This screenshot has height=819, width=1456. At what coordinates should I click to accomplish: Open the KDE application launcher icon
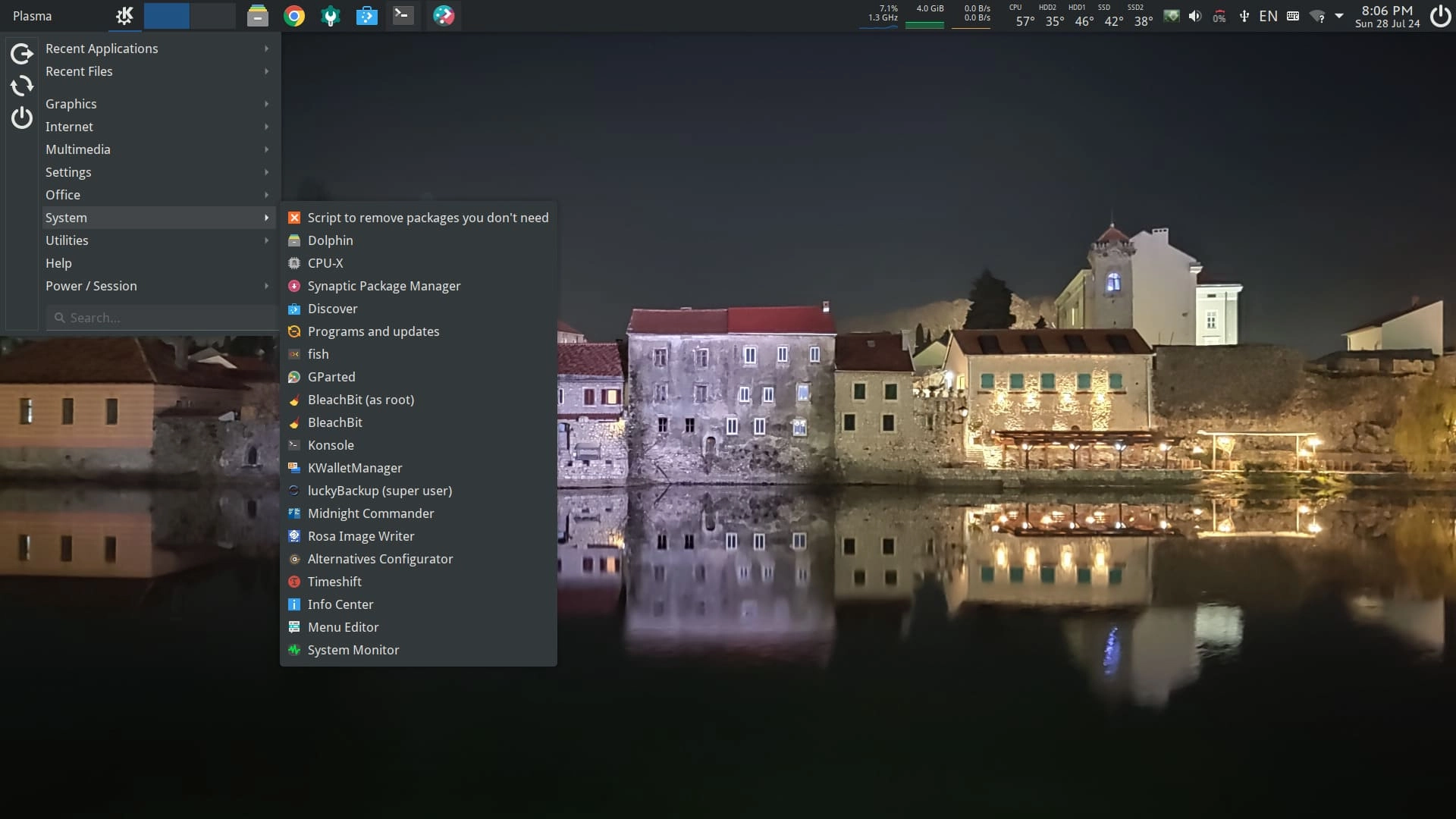tap(124, 16)
